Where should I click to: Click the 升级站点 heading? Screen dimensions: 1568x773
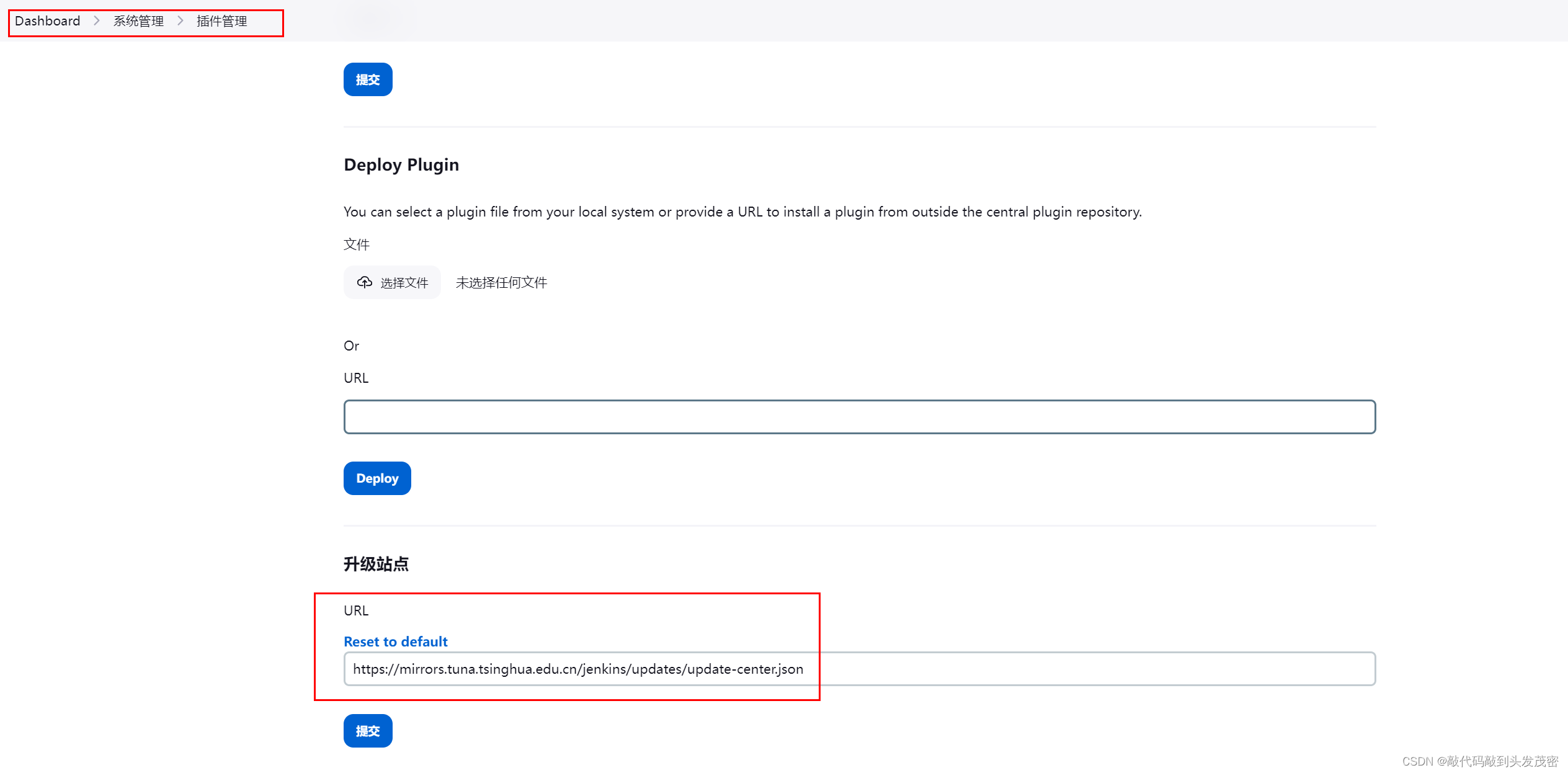coord(376,564)
